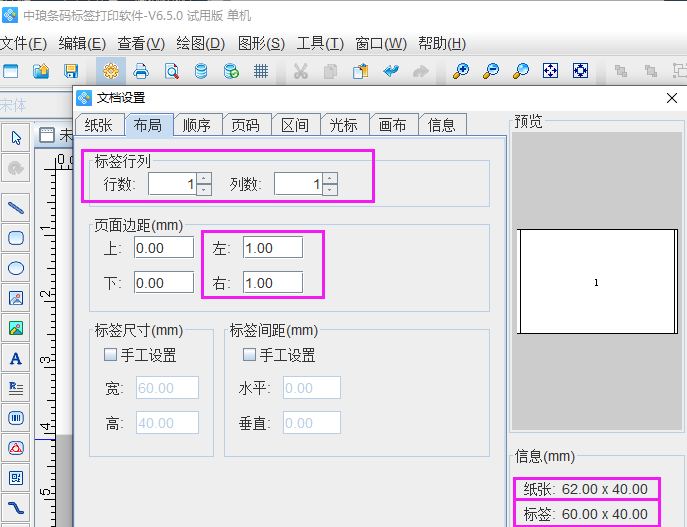The width and height of the screenshot is (687, 527).
Task: Toggle the grid display icon
Action: (261, 71)
